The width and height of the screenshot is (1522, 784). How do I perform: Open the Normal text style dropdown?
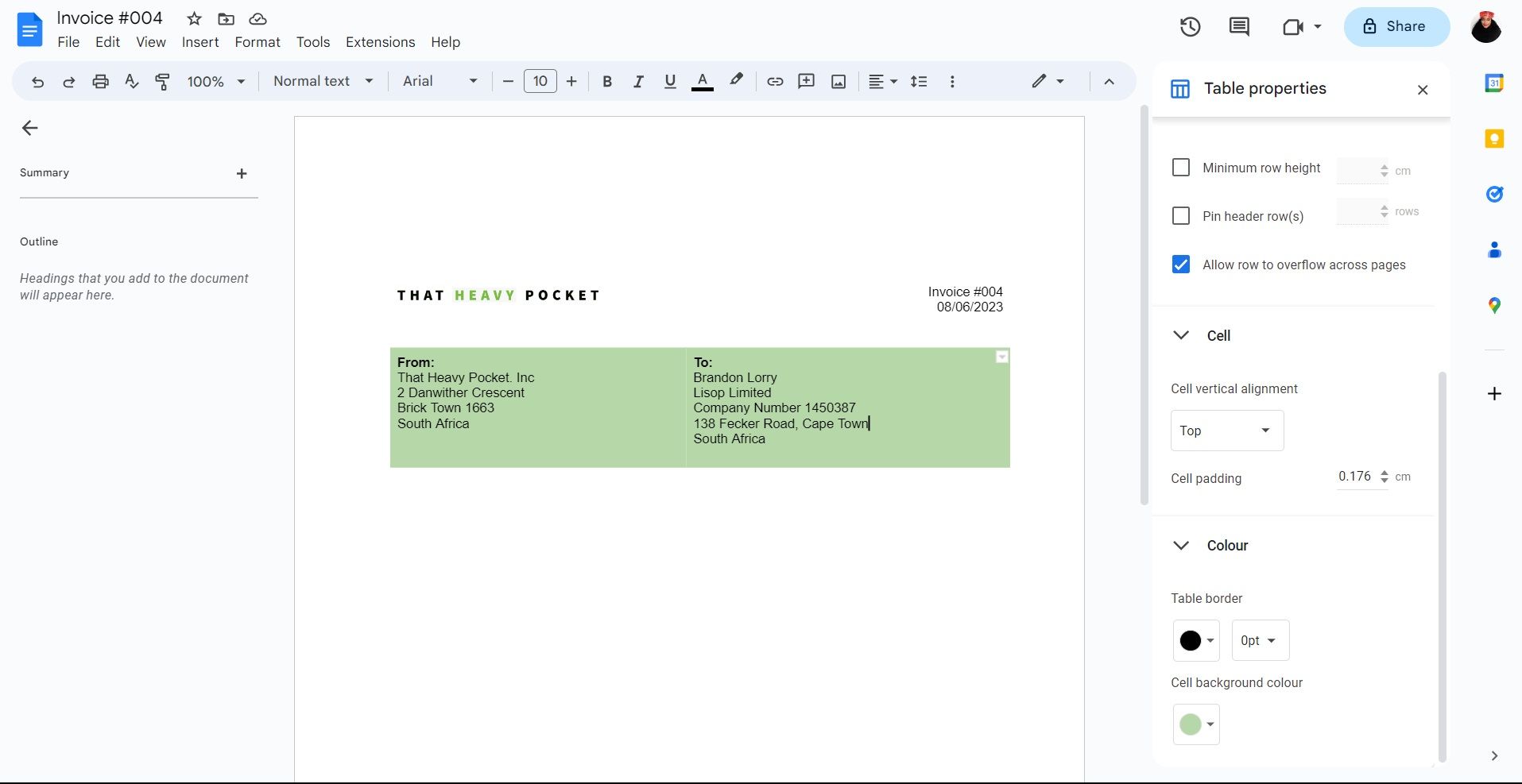pos(323,81)
